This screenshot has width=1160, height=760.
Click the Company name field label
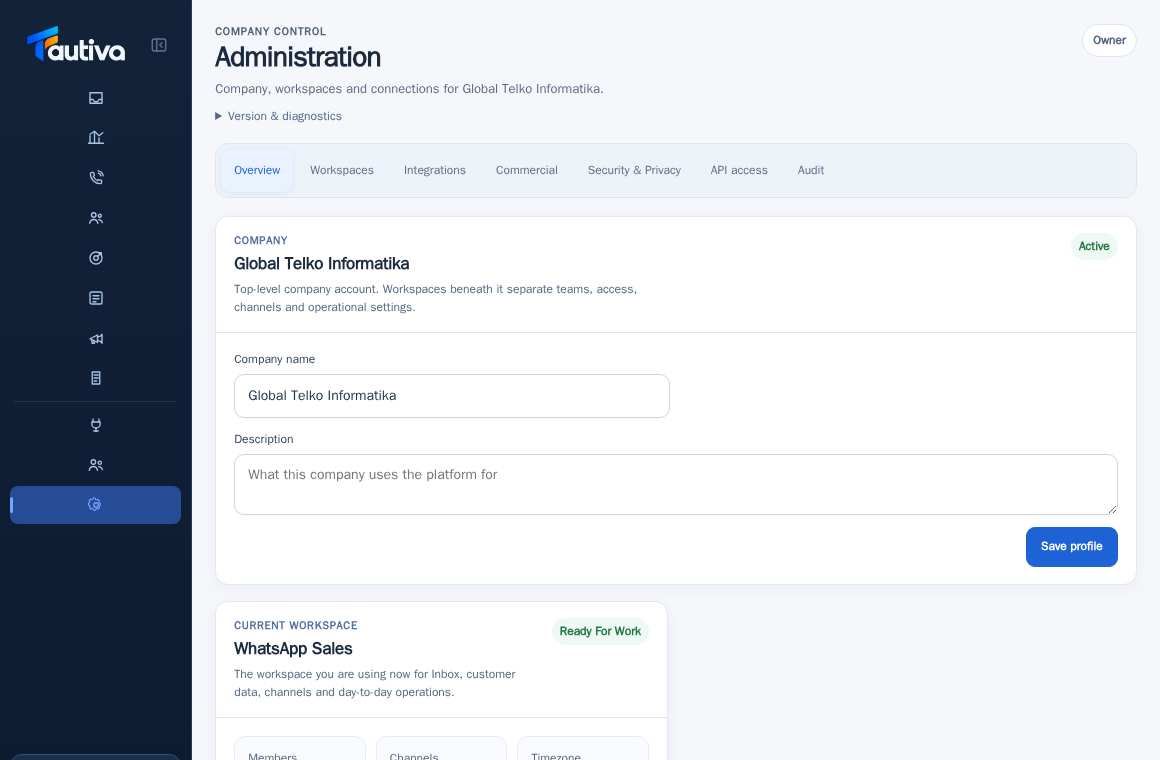274,359
